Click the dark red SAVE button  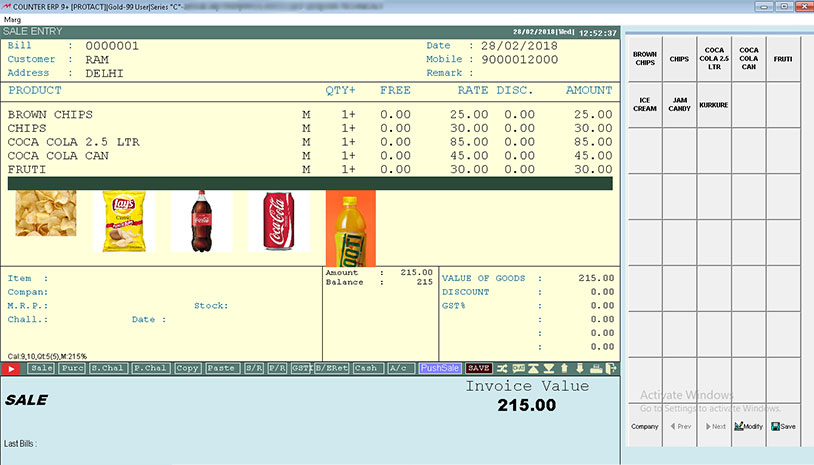[479, 368]
